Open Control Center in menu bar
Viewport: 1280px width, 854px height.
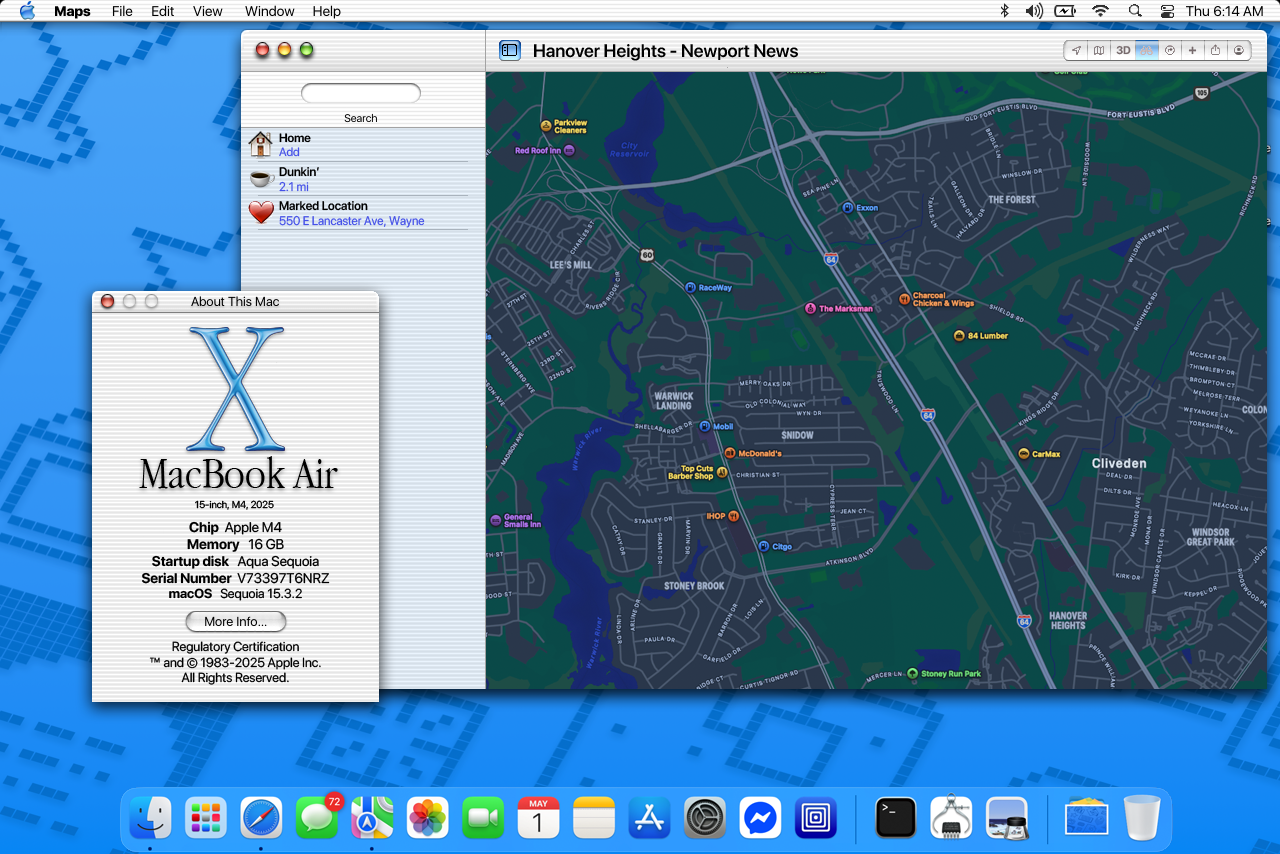pos(1167,11)
